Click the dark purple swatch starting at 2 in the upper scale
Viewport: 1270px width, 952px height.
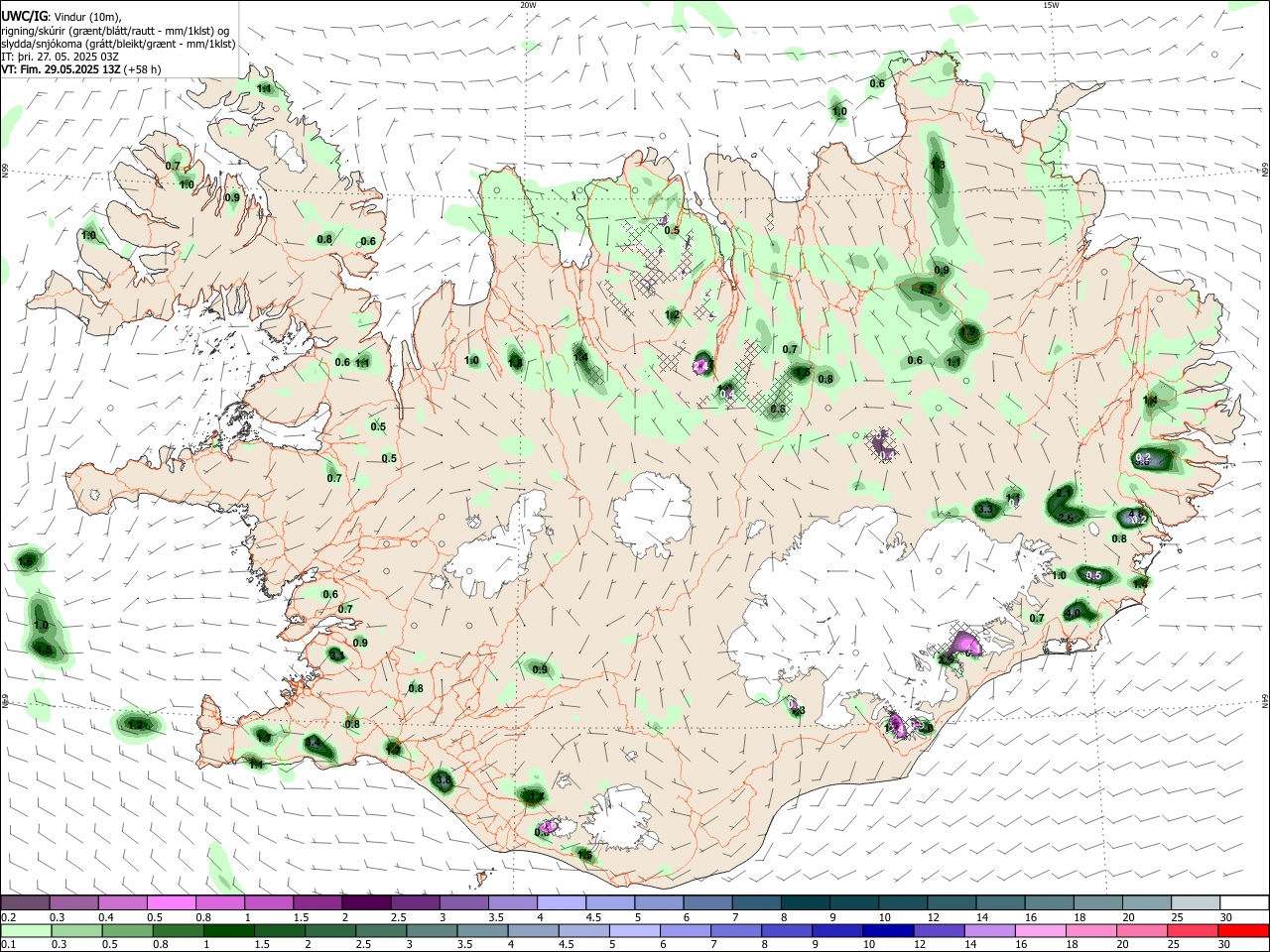(x=366, y=903)
